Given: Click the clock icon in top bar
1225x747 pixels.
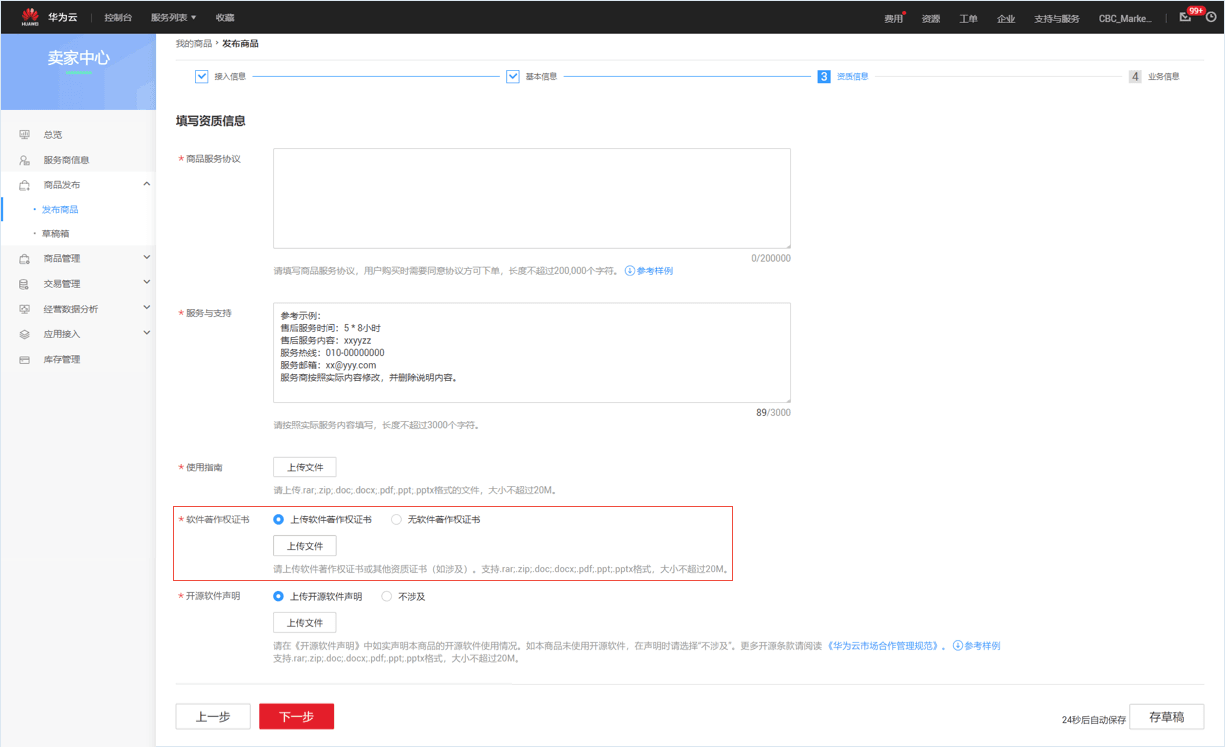Looking at the screenshot, I should pyautogui.click(x=1211, y=17).
